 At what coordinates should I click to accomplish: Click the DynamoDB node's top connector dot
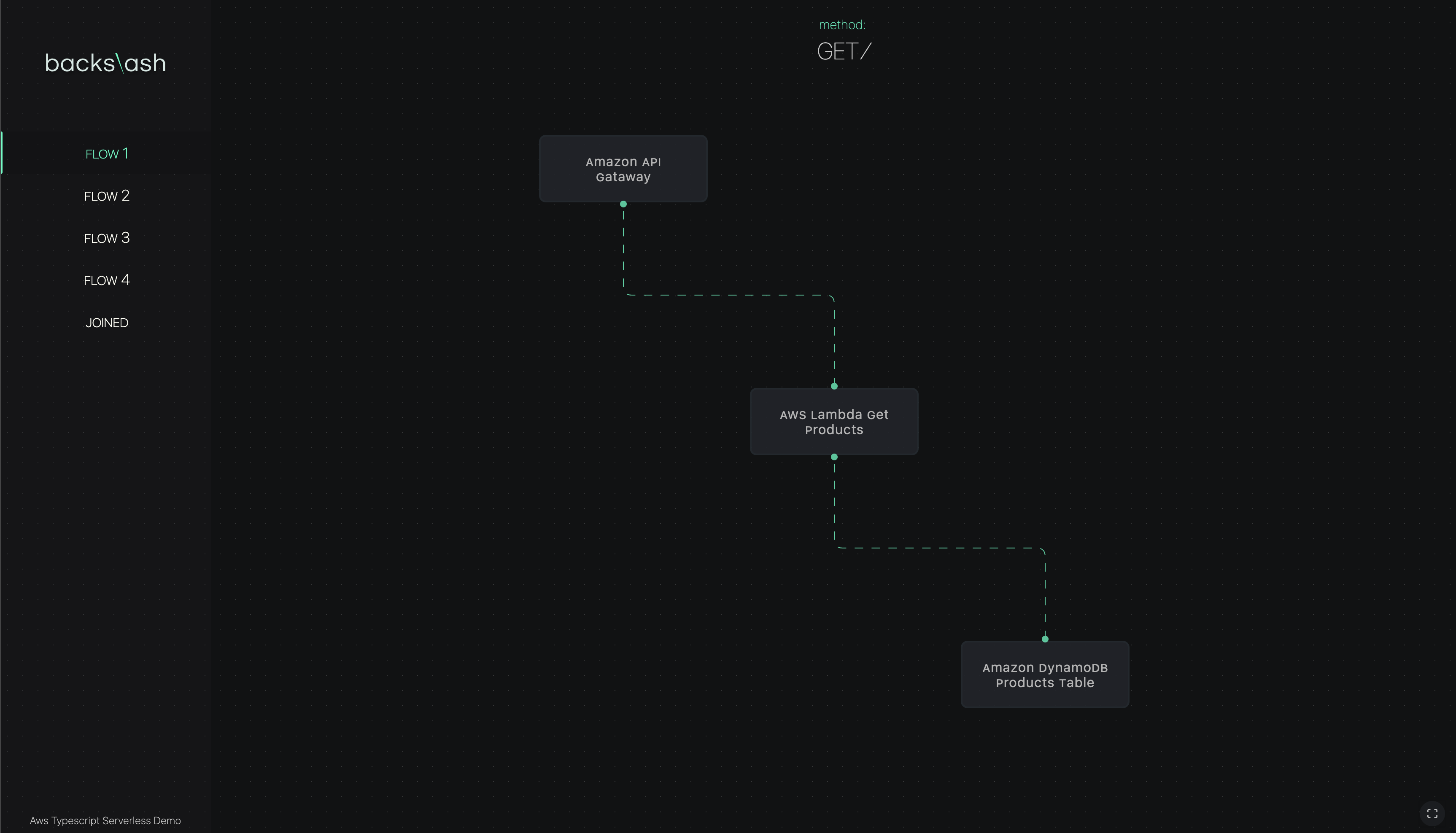click(x=1045, y=639)
